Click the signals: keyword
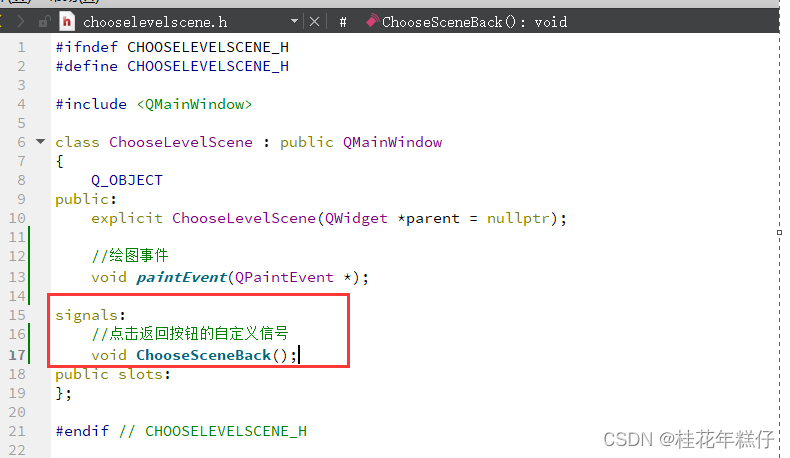 click(90, 315)
